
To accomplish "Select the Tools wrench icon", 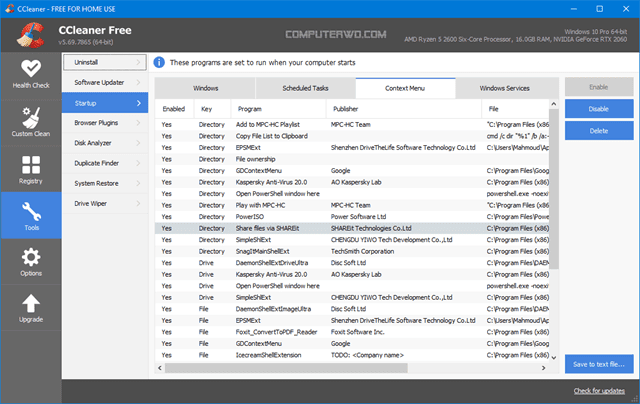I will tap(31, 211).
